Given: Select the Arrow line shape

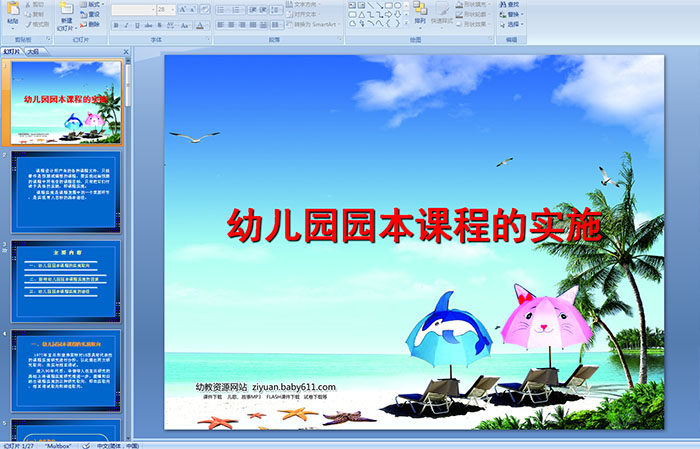Looking at the screenshot, I should pos(379,5).
